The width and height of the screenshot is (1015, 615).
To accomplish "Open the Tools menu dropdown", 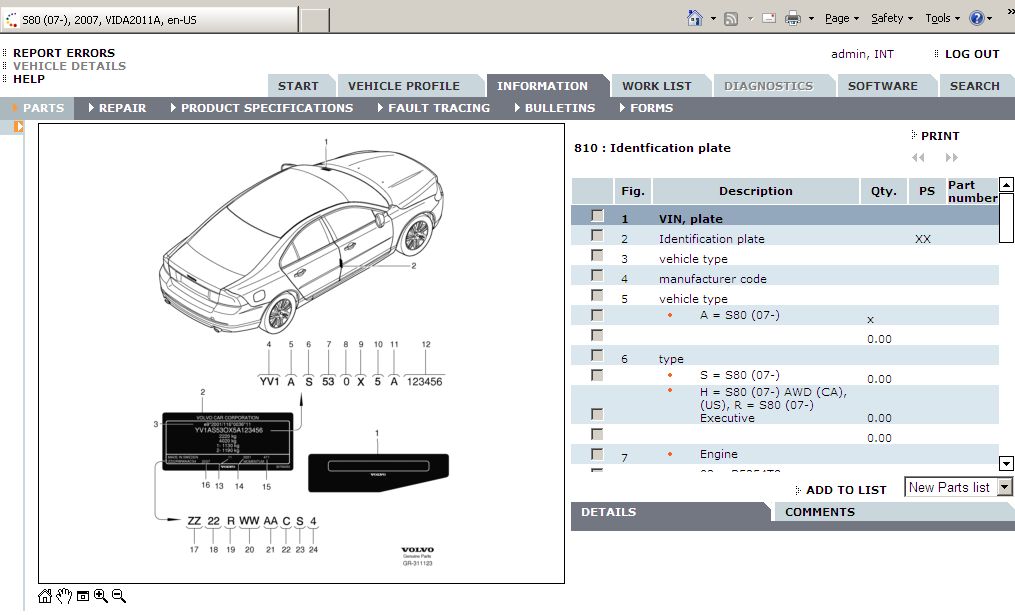I will tap(942, 18).
